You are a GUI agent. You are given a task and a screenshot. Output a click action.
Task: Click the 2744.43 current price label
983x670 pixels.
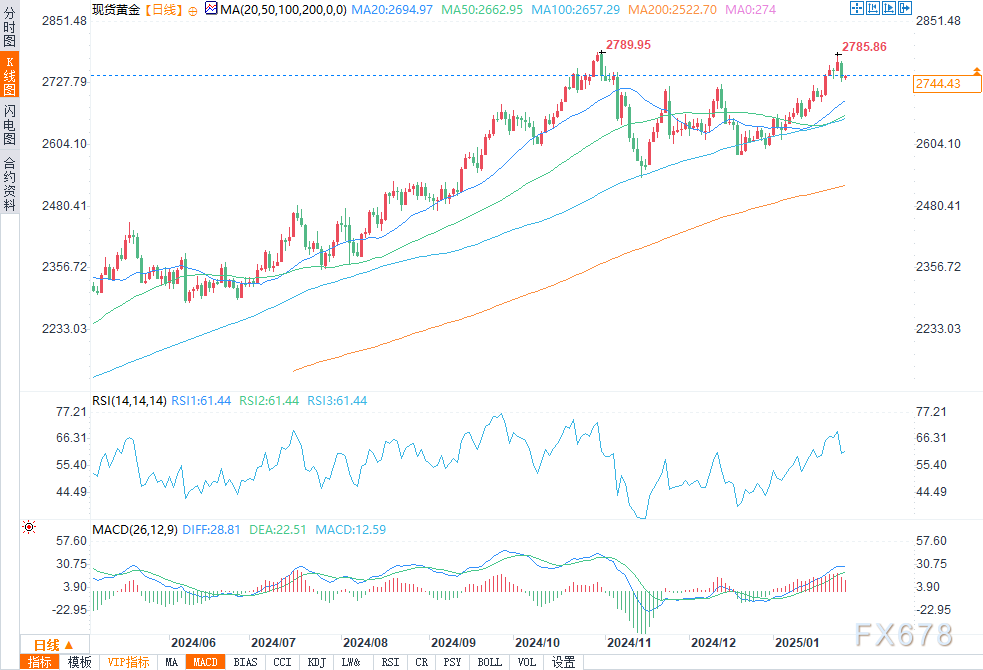point(938,84)
